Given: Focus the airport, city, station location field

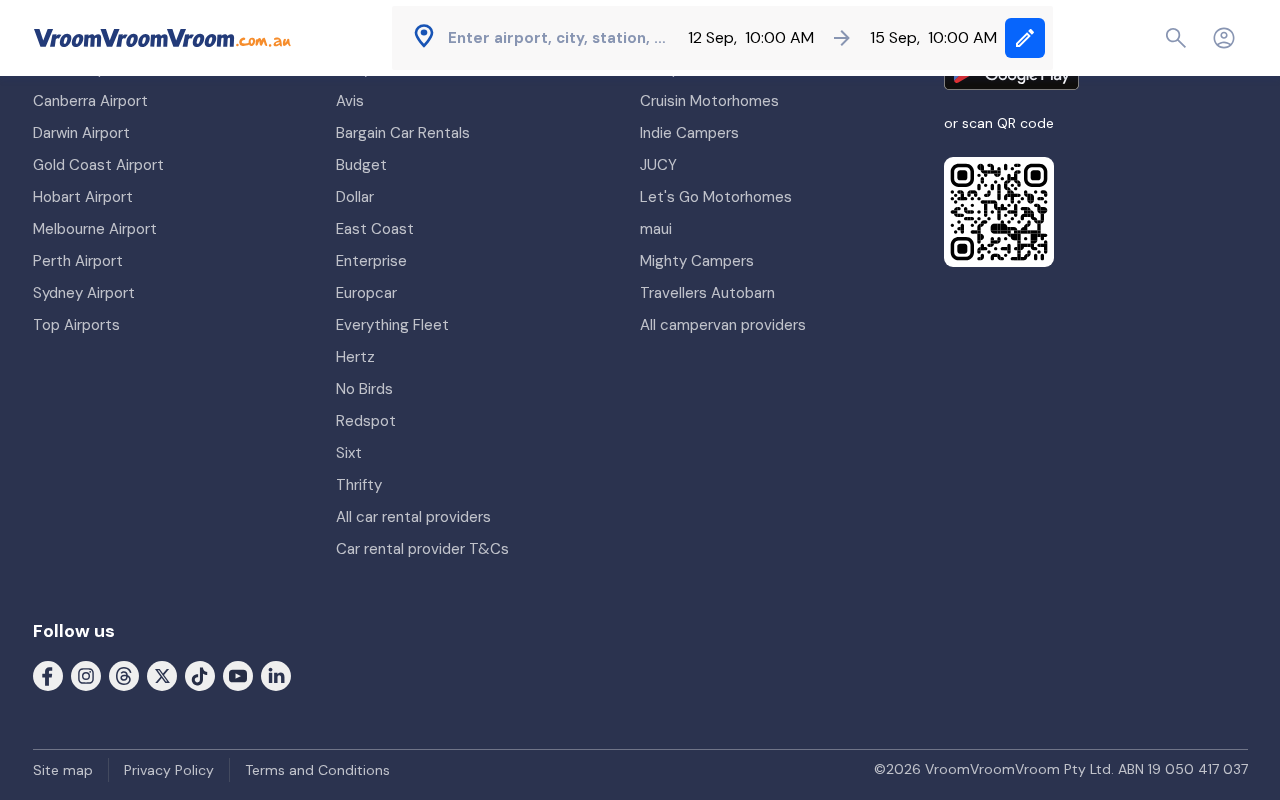Looking at the screenshot, I should point(557,38).
